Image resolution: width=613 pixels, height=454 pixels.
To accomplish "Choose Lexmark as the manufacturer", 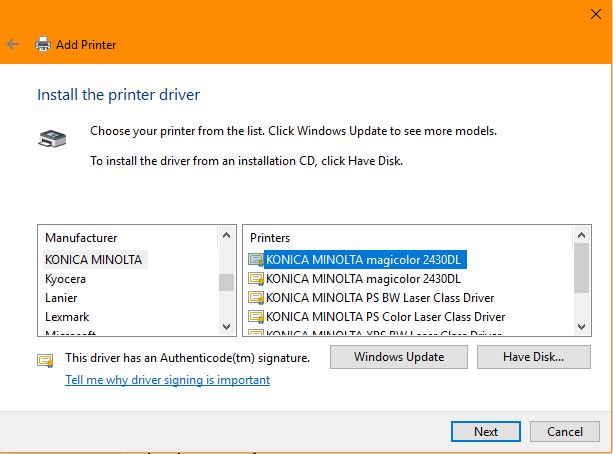I will pyautogui.click(x=67, y=317).
